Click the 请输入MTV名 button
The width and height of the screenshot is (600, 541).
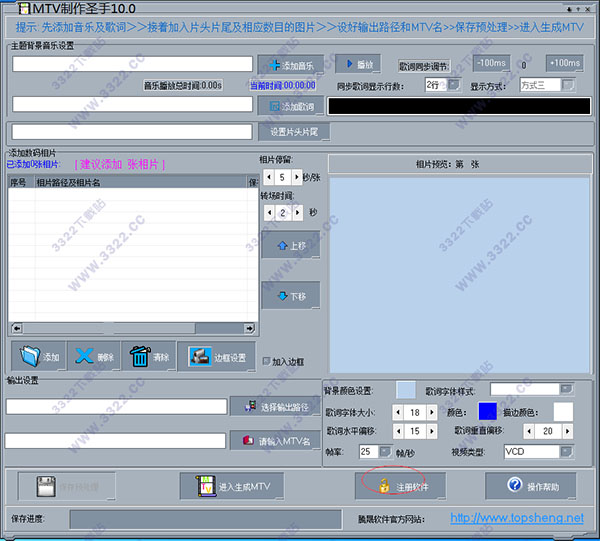click(276, 441)
